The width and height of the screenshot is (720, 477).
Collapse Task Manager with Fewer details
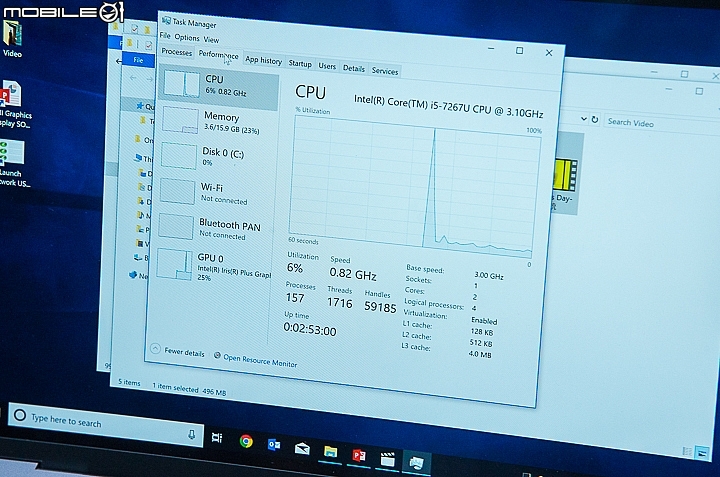click(178, 351)
